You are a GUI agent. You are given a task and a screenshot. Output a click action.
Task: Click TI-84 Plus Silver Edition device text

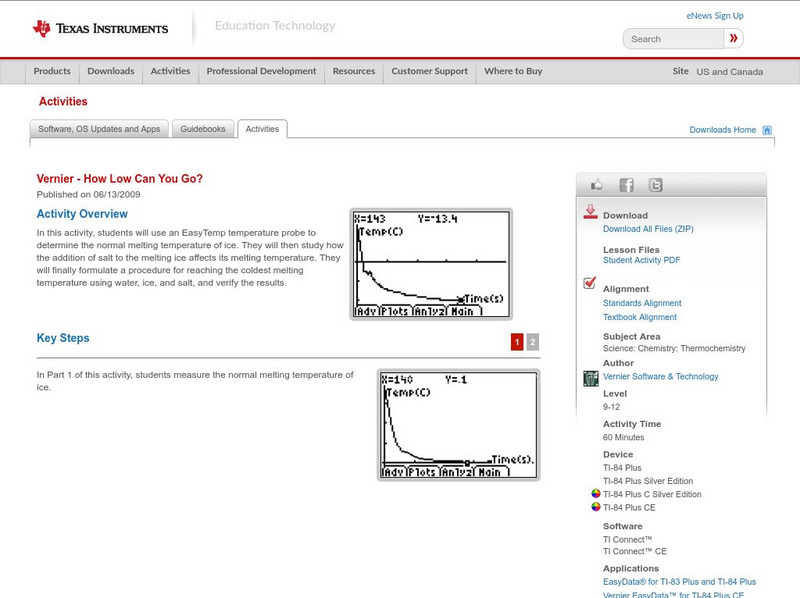point(648,481)
